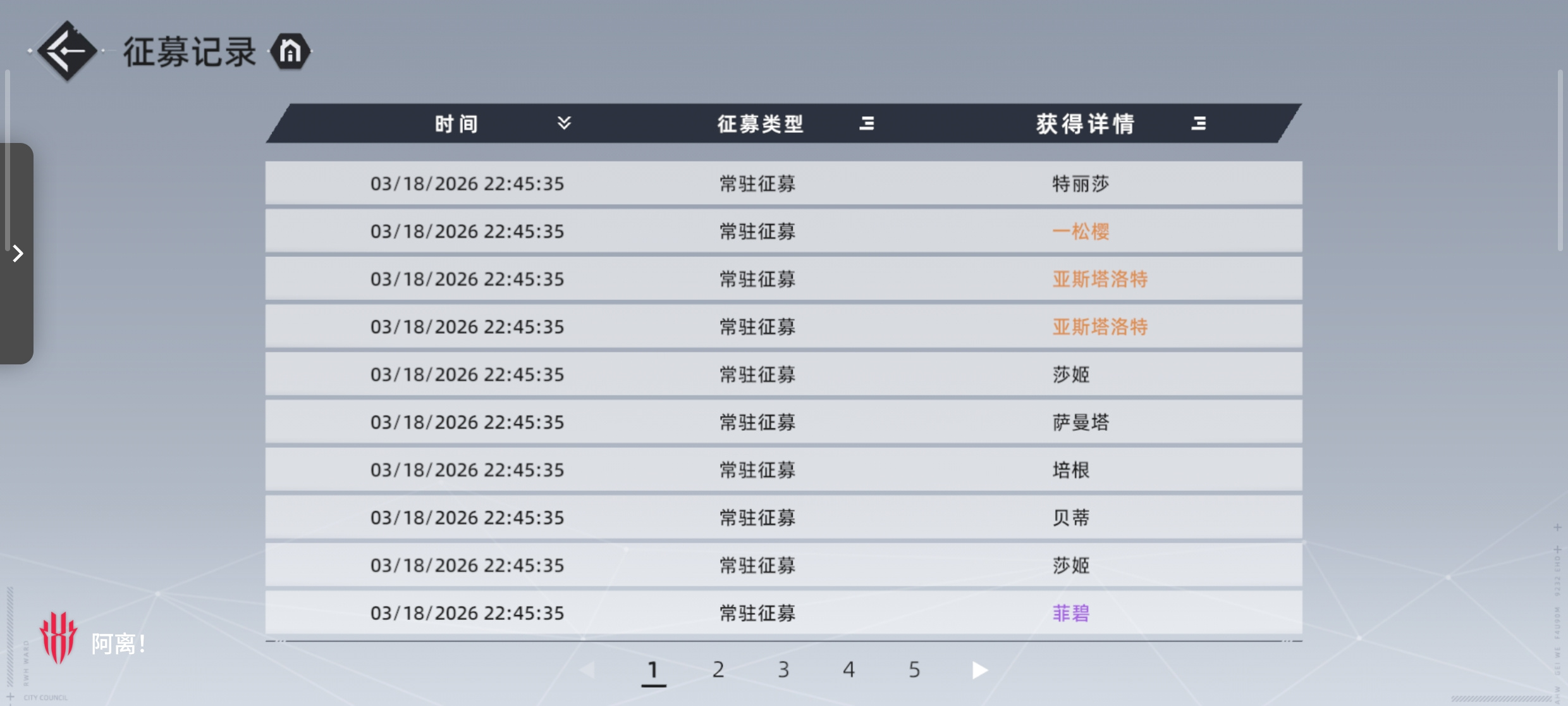Go to home via house icon
1568x706 pixels.
pos(290,51)
